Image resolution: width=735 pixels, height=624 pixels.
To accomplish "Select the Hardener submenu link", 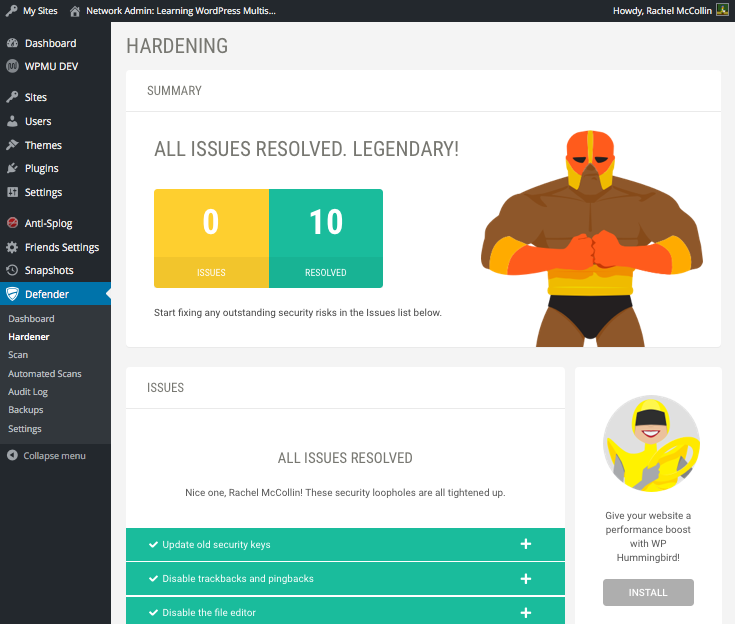I will click(29, 337).
